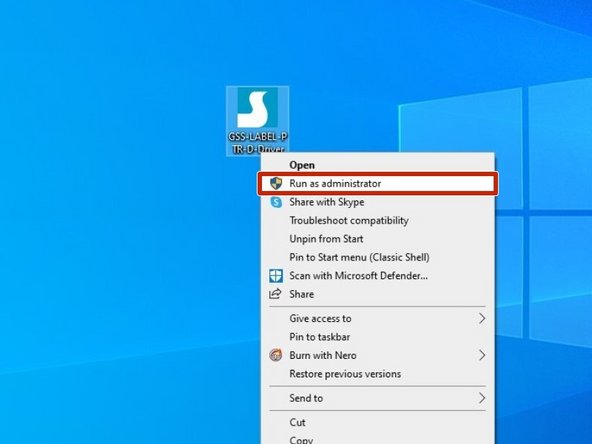Click the Share arrow icon
592x444 pixels.
click(x=275, y=294)
